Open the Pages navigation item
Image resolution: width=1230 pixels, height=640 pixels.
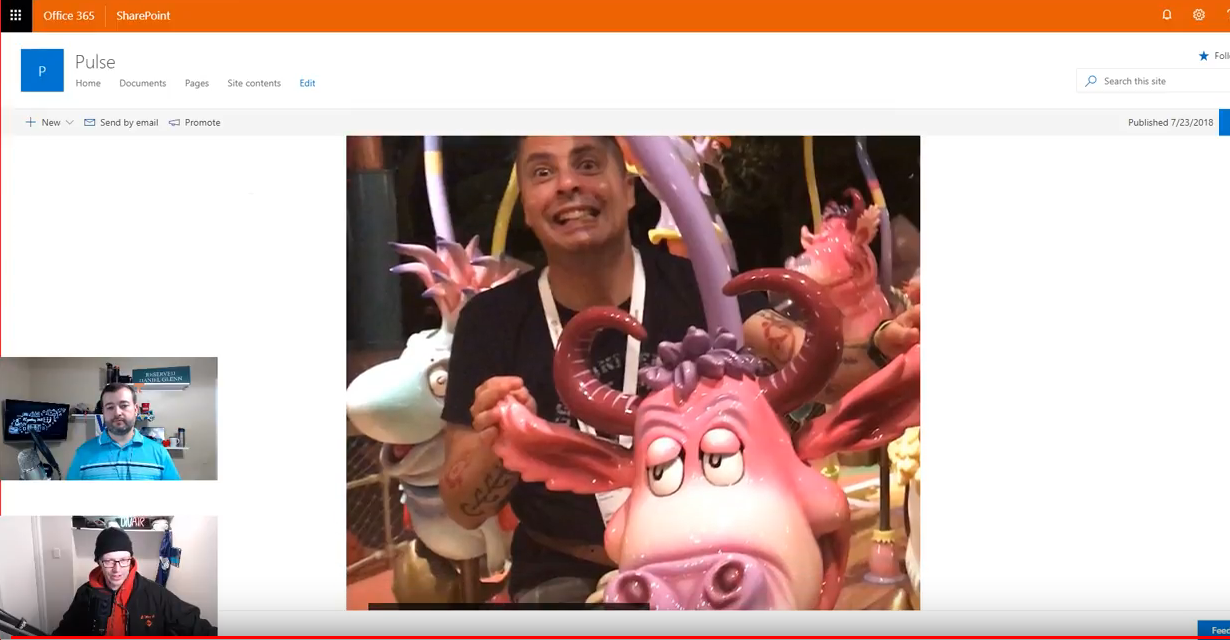pos(197,83)
